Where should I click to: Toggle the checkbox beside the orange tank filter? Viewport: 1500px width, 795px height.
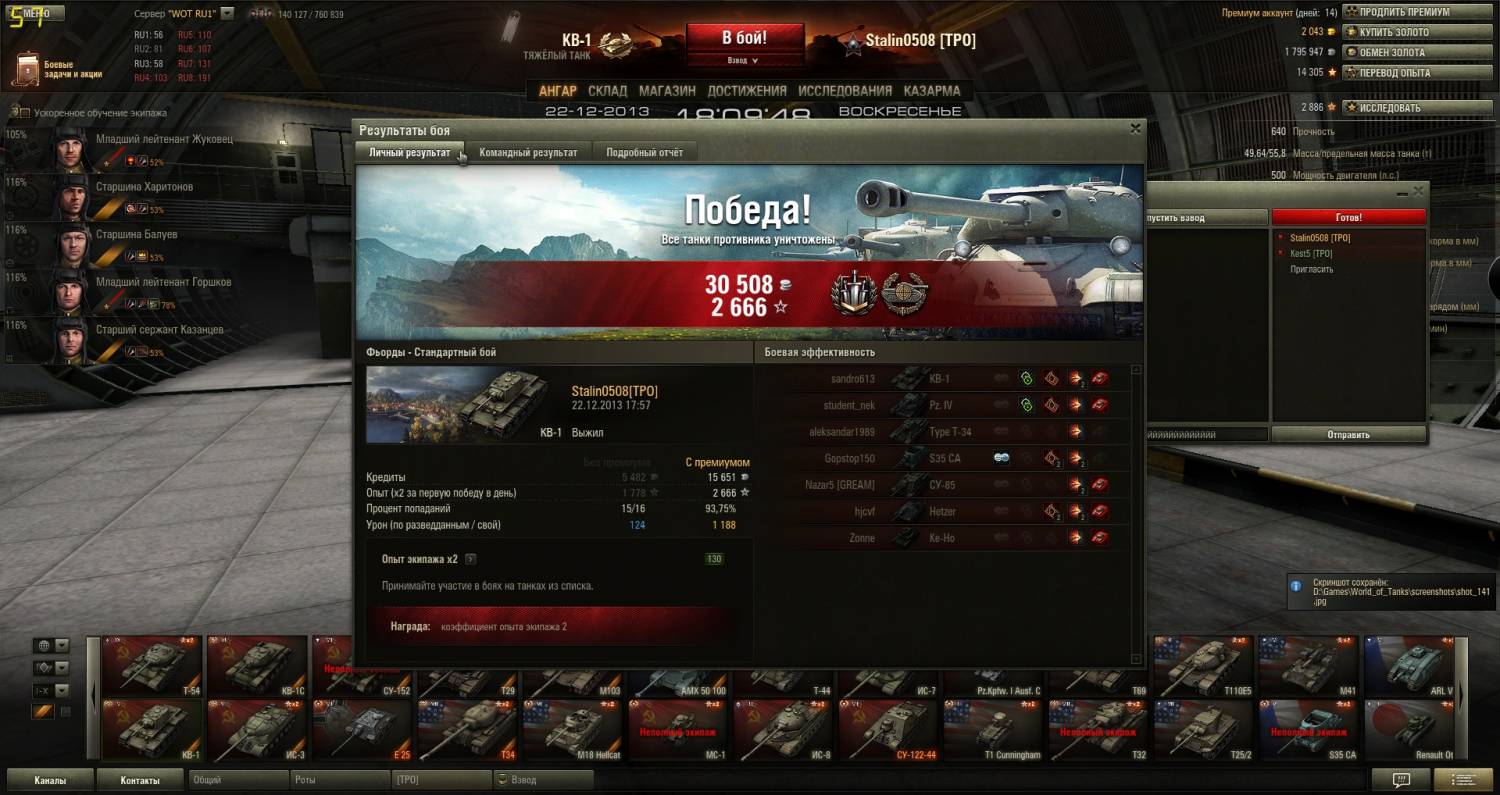(x=66, y=712)
